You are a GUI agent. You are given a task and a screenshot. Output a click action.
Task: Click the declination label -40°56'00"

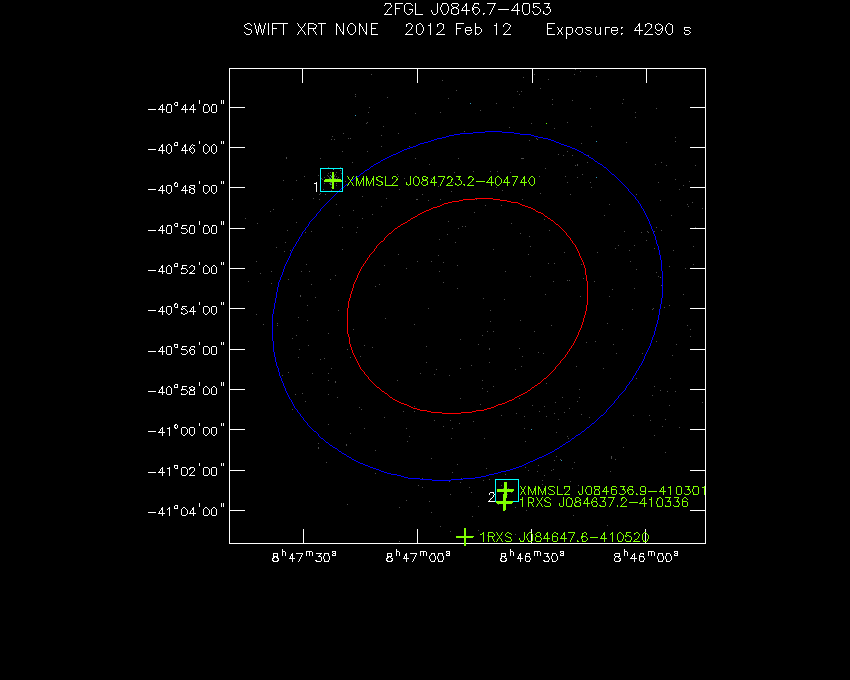(186, 350)
